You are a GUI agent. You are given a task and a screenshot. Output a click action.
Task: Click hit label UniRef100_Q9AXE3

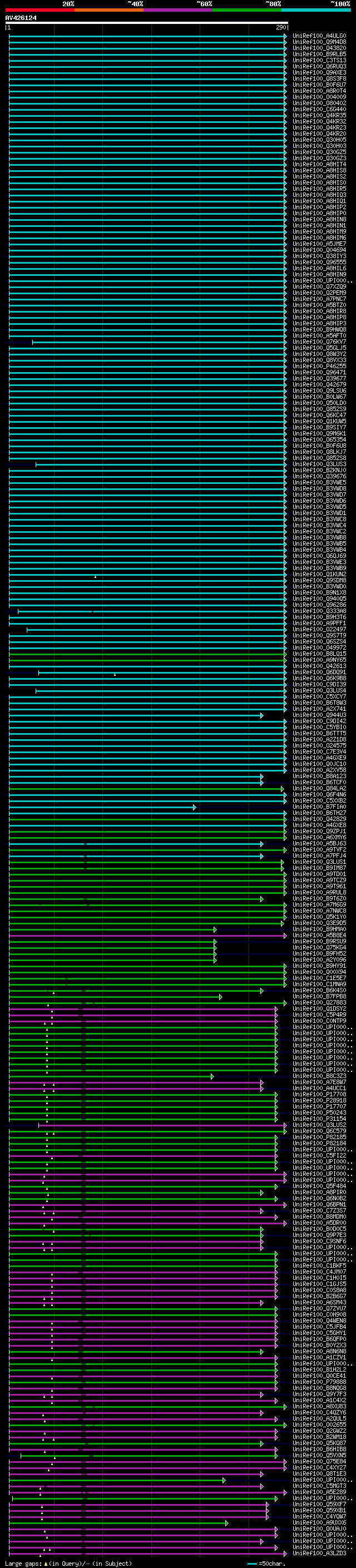pyautogui.click(x=319, y=72)
